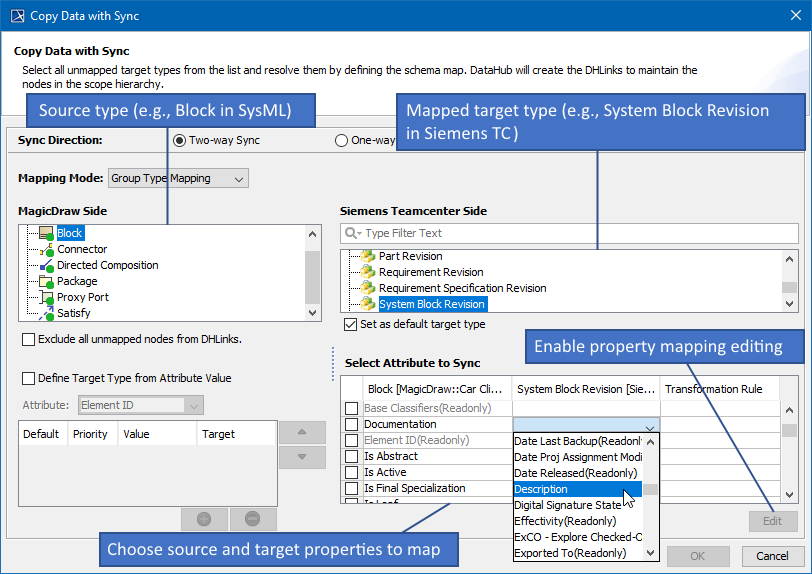812x574 pixels.
Task: Choose Digital Signature State option
Action: pyautogui.click(x=578, y=505)
